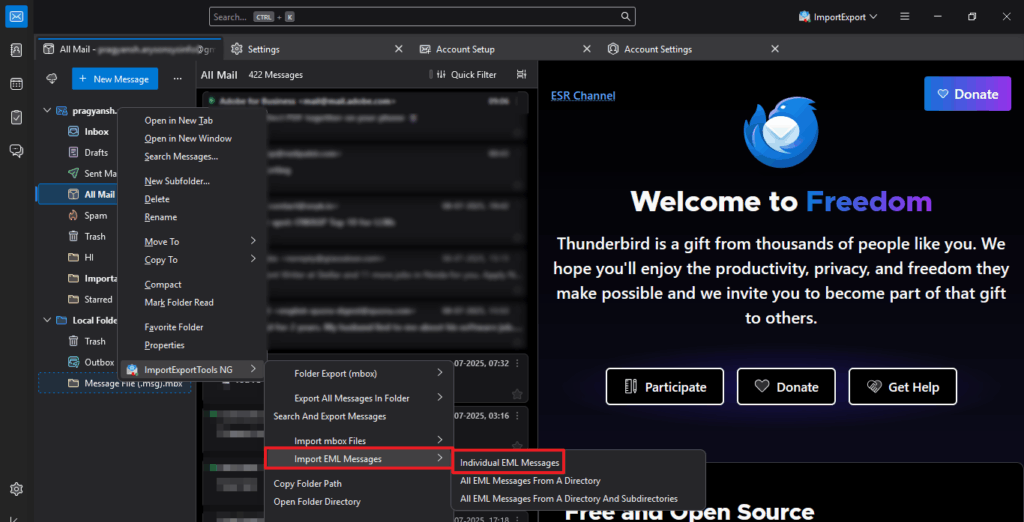Choose Open Folder Directory

pyautogui.click(x=317, y=502)
